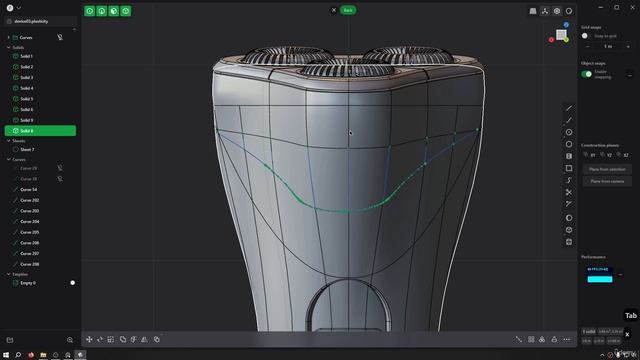640x360 pixels.
Task: Collapse Performance panel dash button
Action: [621, 275]
